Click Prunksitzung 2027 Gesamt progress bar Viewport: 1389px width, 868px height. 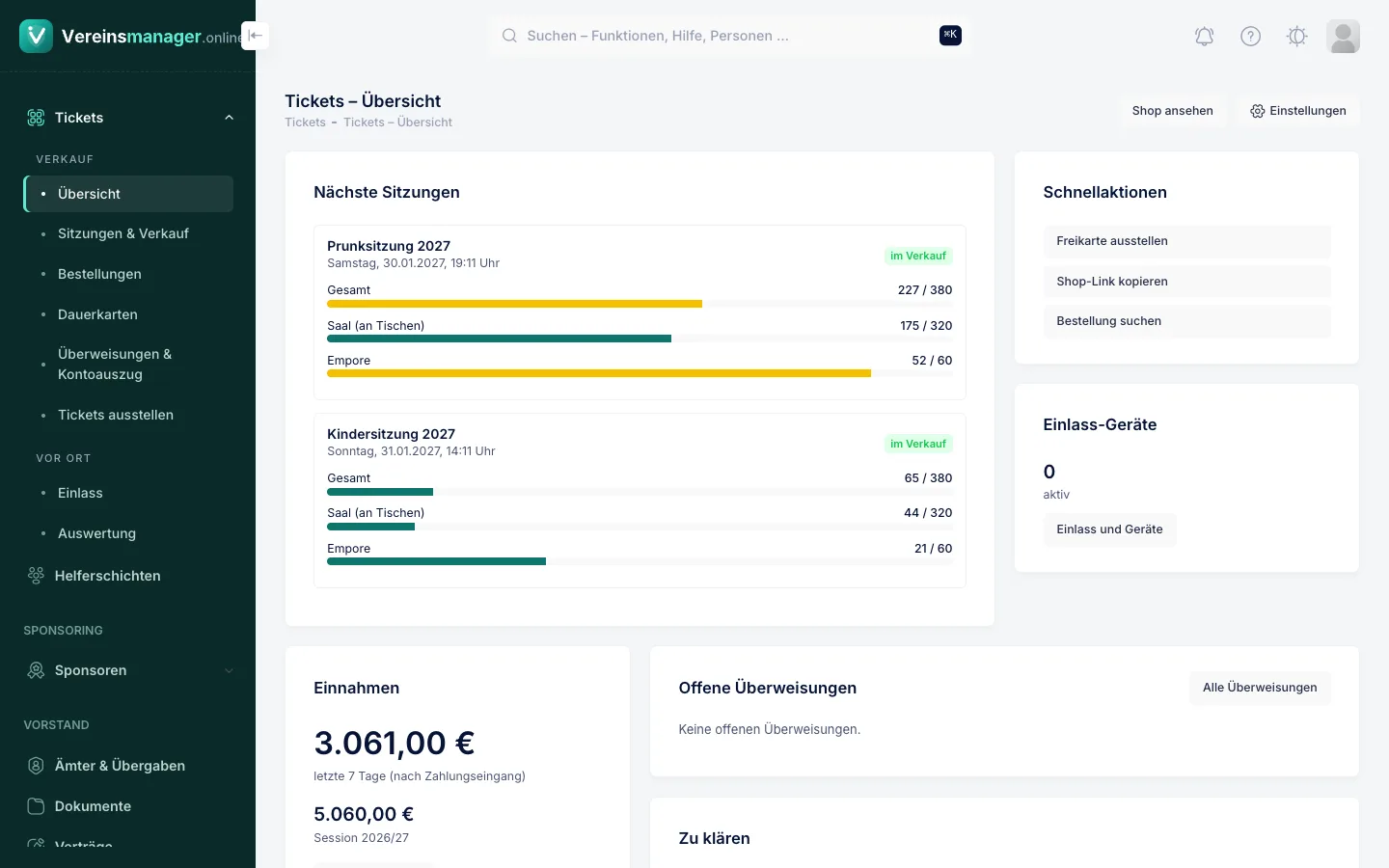(x=640, y=304)
